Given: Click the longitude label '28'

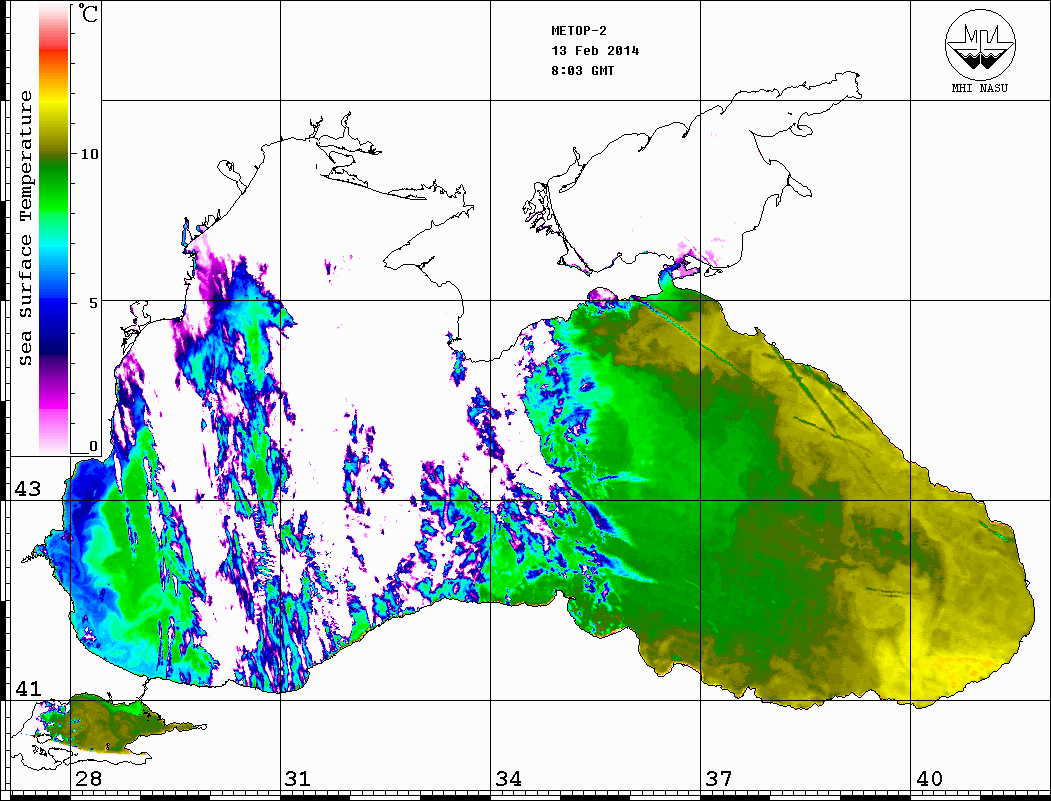Looking at the screenshot, I should pos(88,778).
